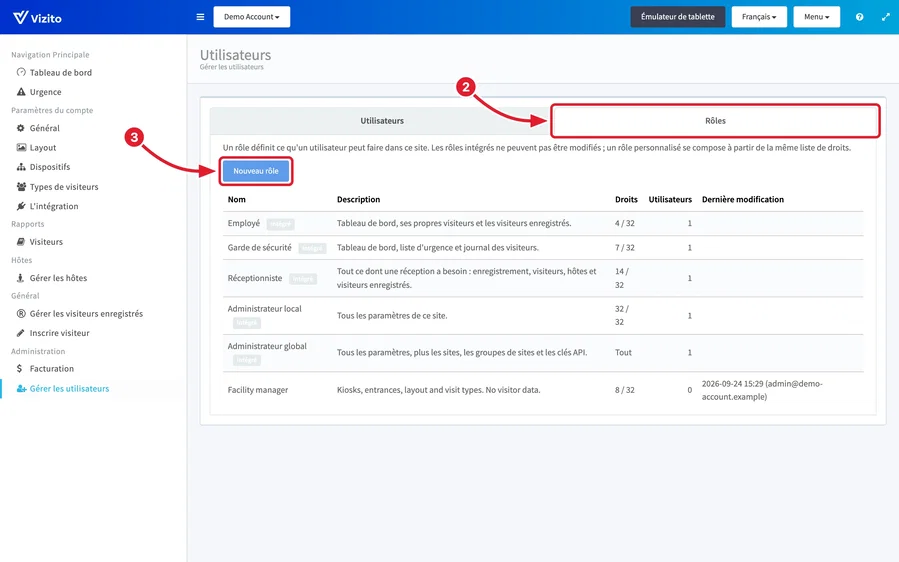Click the Nom column header
This screenshot has width=899, height=562.
click(x=237, y=200)
